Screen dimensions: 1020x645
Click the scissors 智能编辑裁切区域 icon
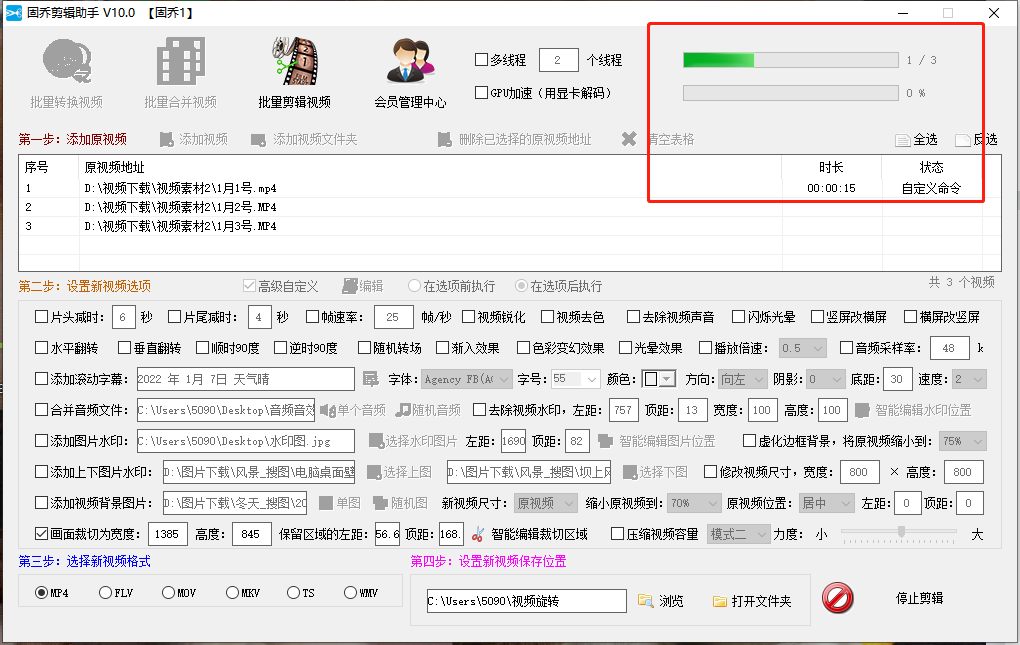(478, 534)
